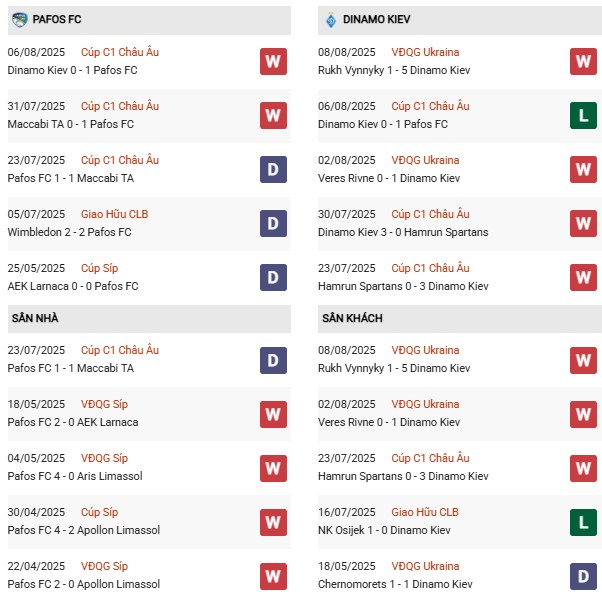Select the SÂN KHÁCH section header
Image resolution: width=602 pixels, height=599 pixels.
[352, 318]
